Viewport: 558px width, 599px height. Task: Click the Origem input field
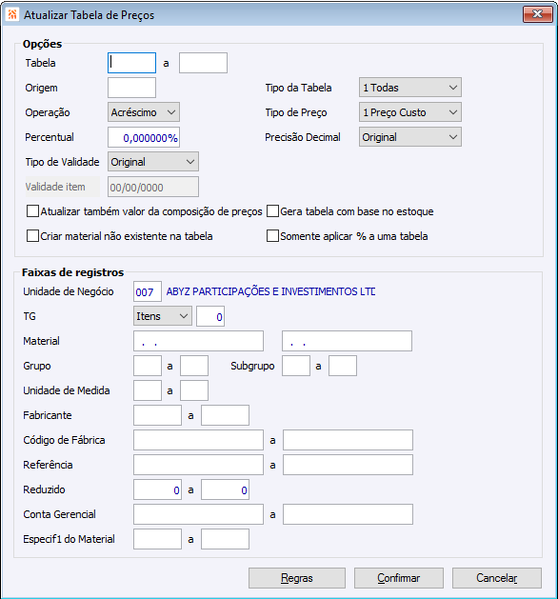tap(132, 87)
